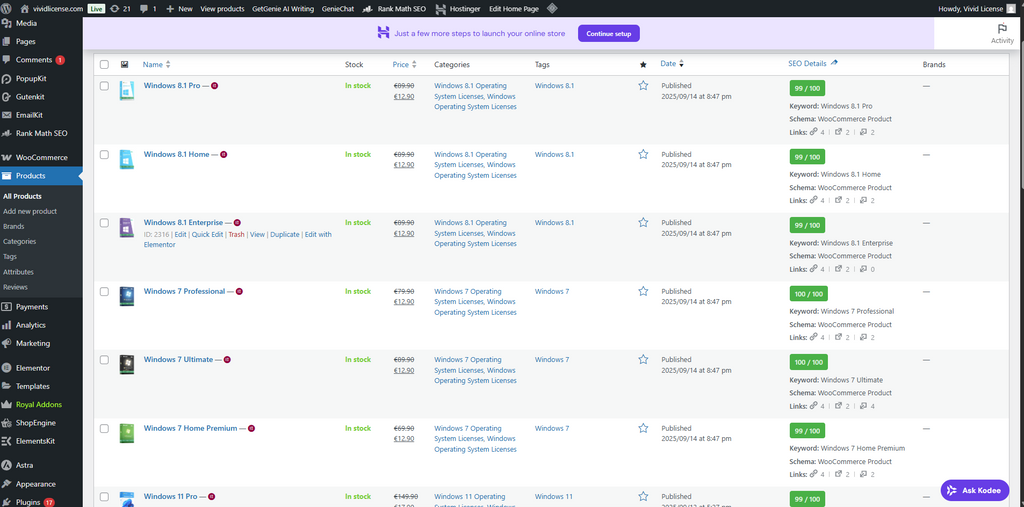Screen dimensions: 1024x507
Task: Check the Windows 8.1 Home row checkbox
Action: 104,154
